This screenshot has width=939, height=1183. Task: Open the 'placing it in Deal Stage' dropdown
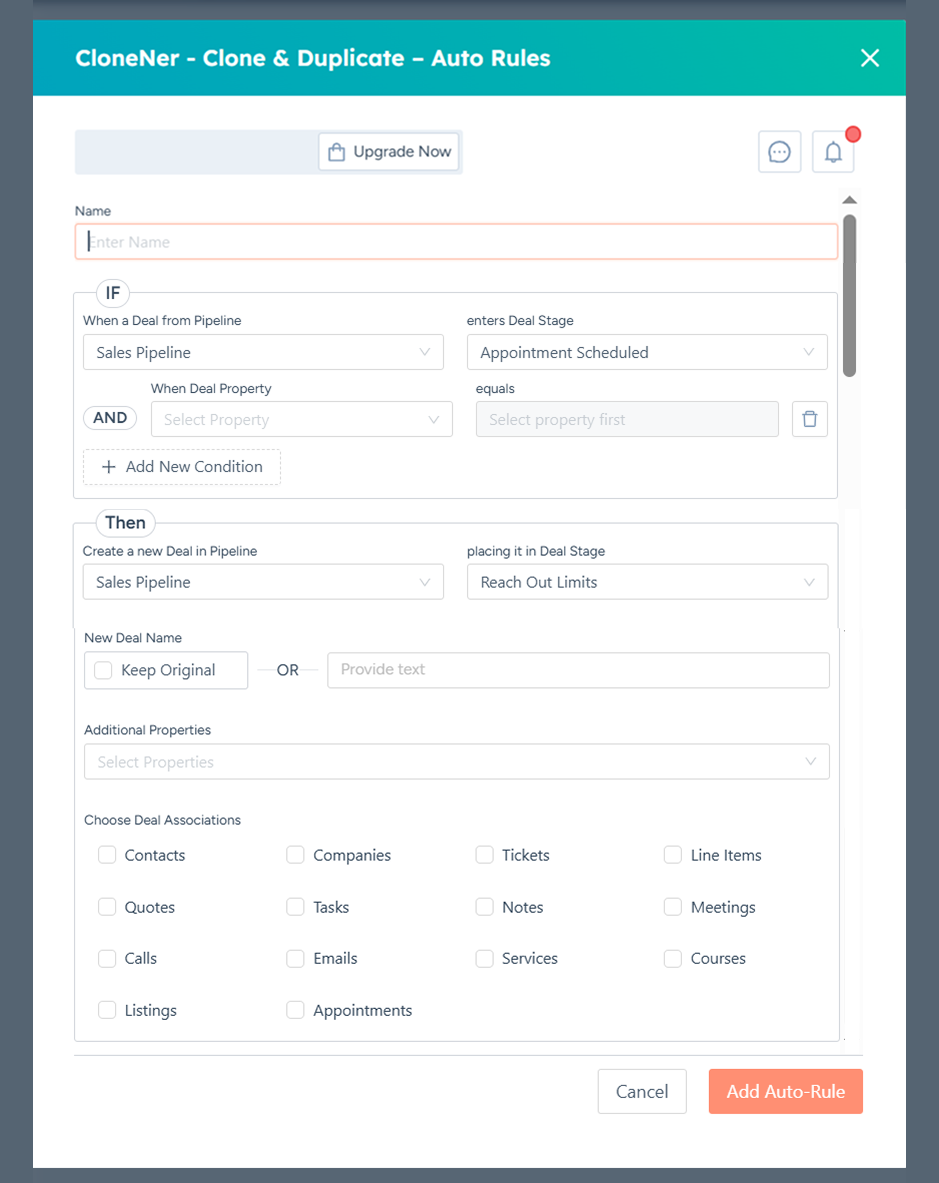pos(647,582)
